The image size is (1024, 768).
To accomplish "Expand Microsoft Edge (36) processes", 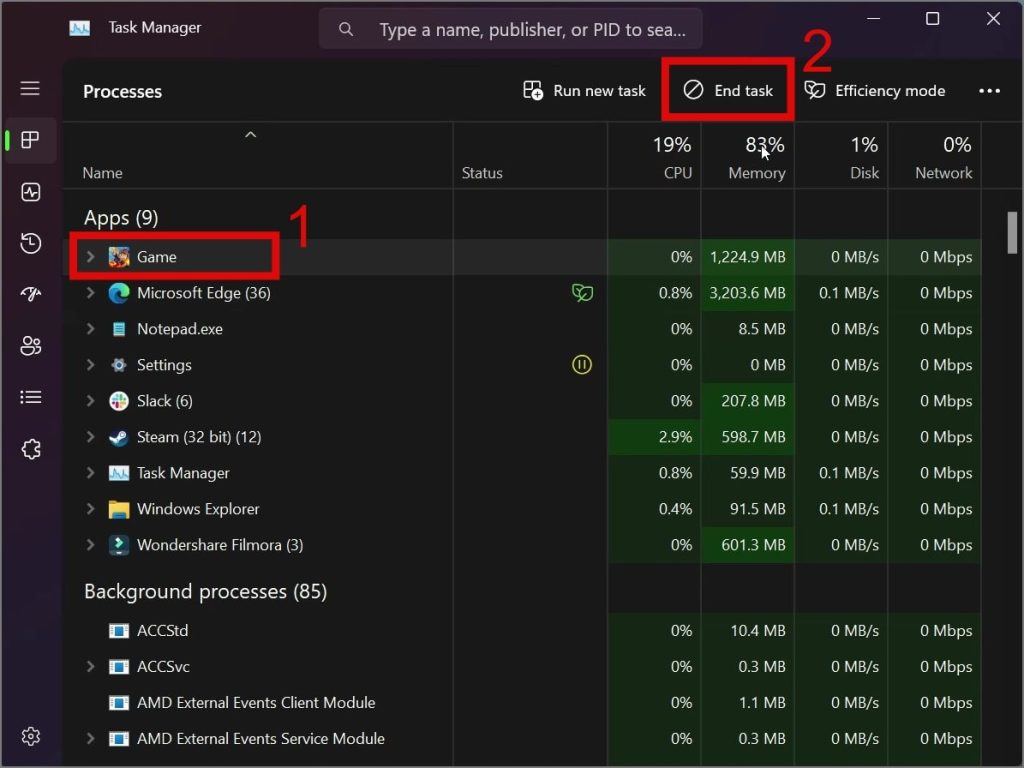I will click(90, 293).
